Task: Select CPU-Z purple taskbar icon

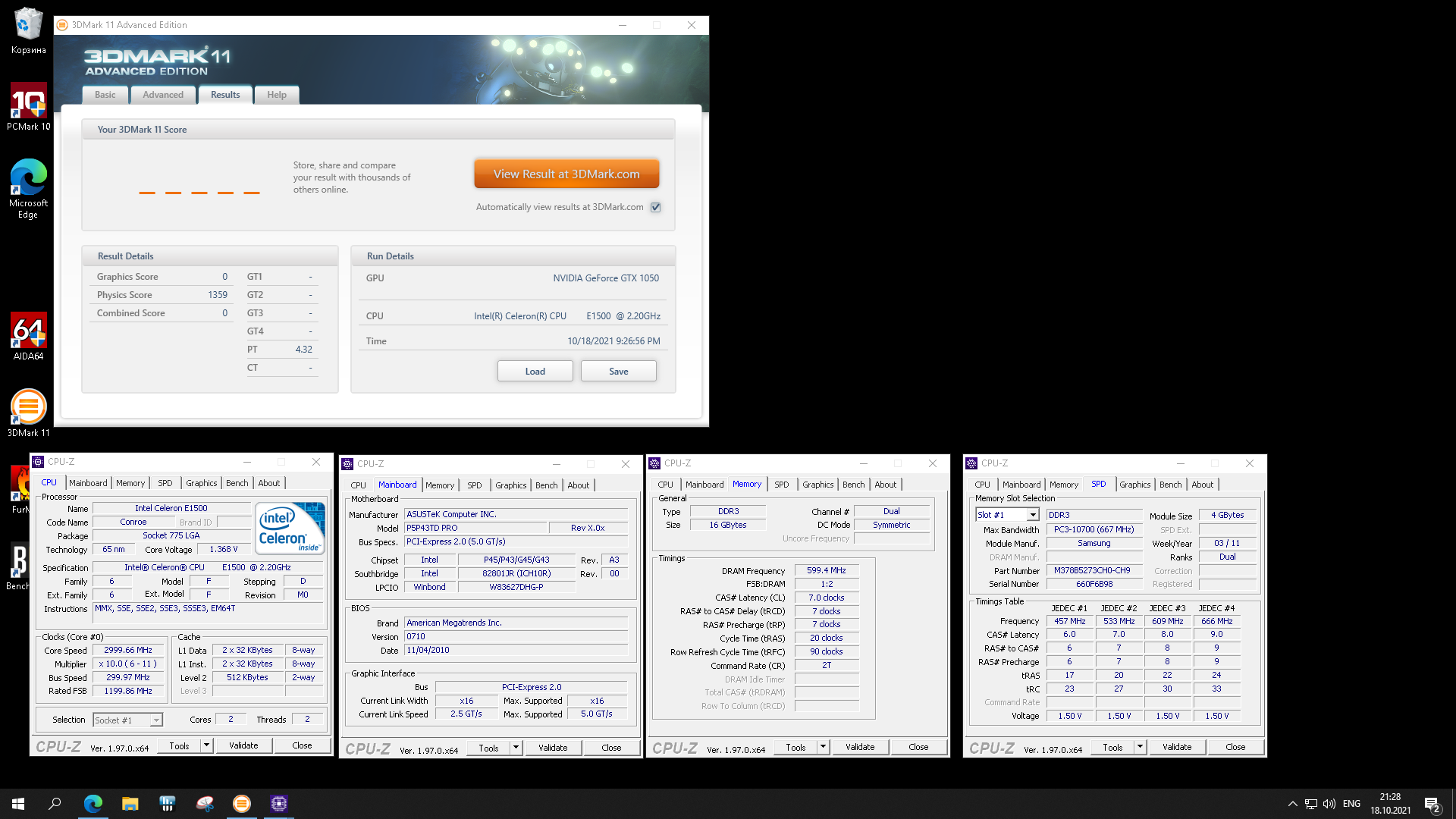Action: tap(278, 804)
